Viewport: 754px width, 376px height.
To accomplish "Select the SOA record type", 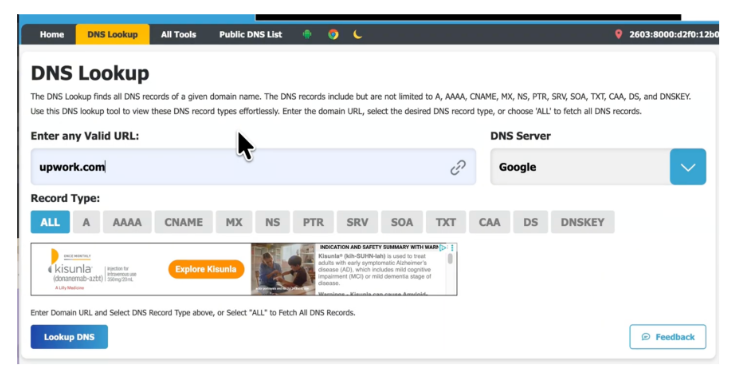I will [402, 222].
